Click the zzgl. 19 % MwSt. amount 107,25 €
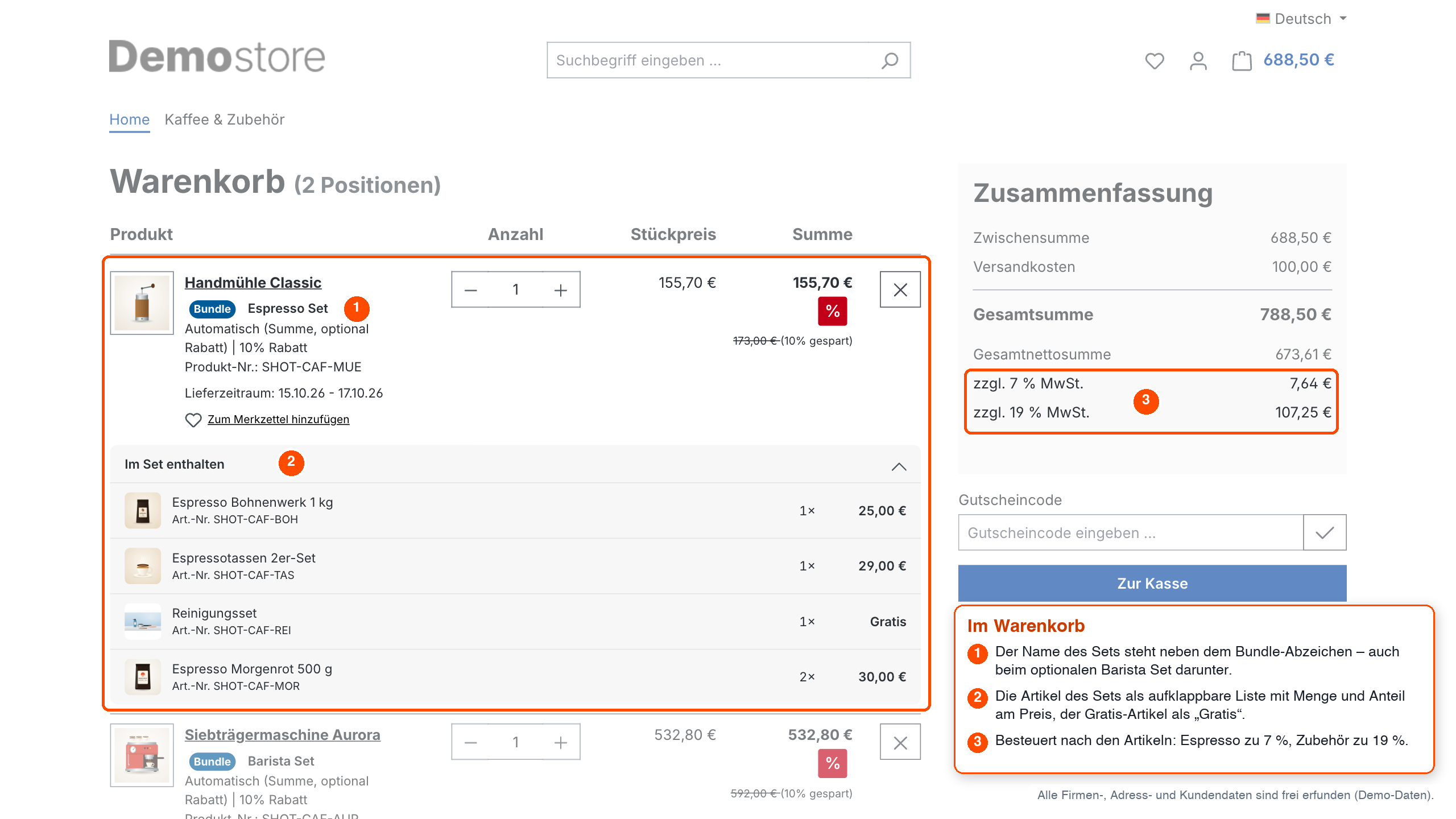Screen dimensions: 1456x819 pyautogui.click(x=1303, y=412)
